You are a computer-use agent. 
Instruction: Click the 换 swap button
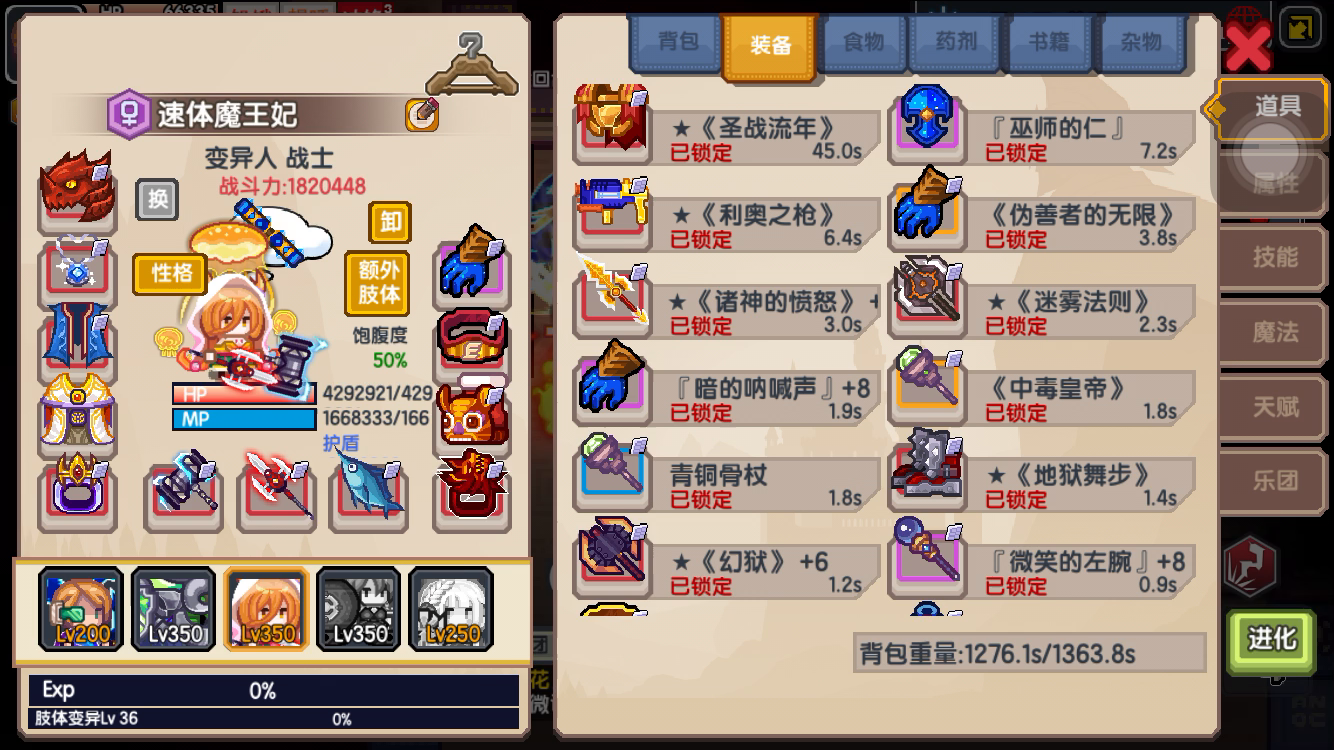coord(158,199)
